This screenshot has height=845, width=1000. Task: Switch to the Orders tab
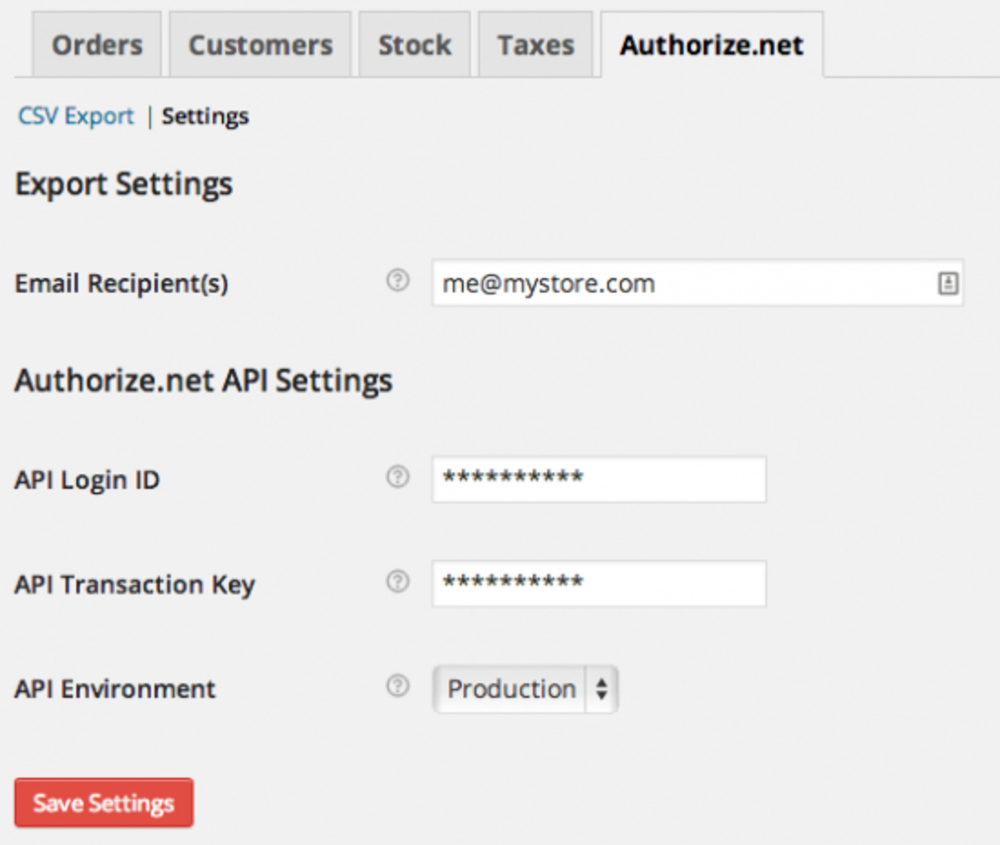click(x=97, y=45)
